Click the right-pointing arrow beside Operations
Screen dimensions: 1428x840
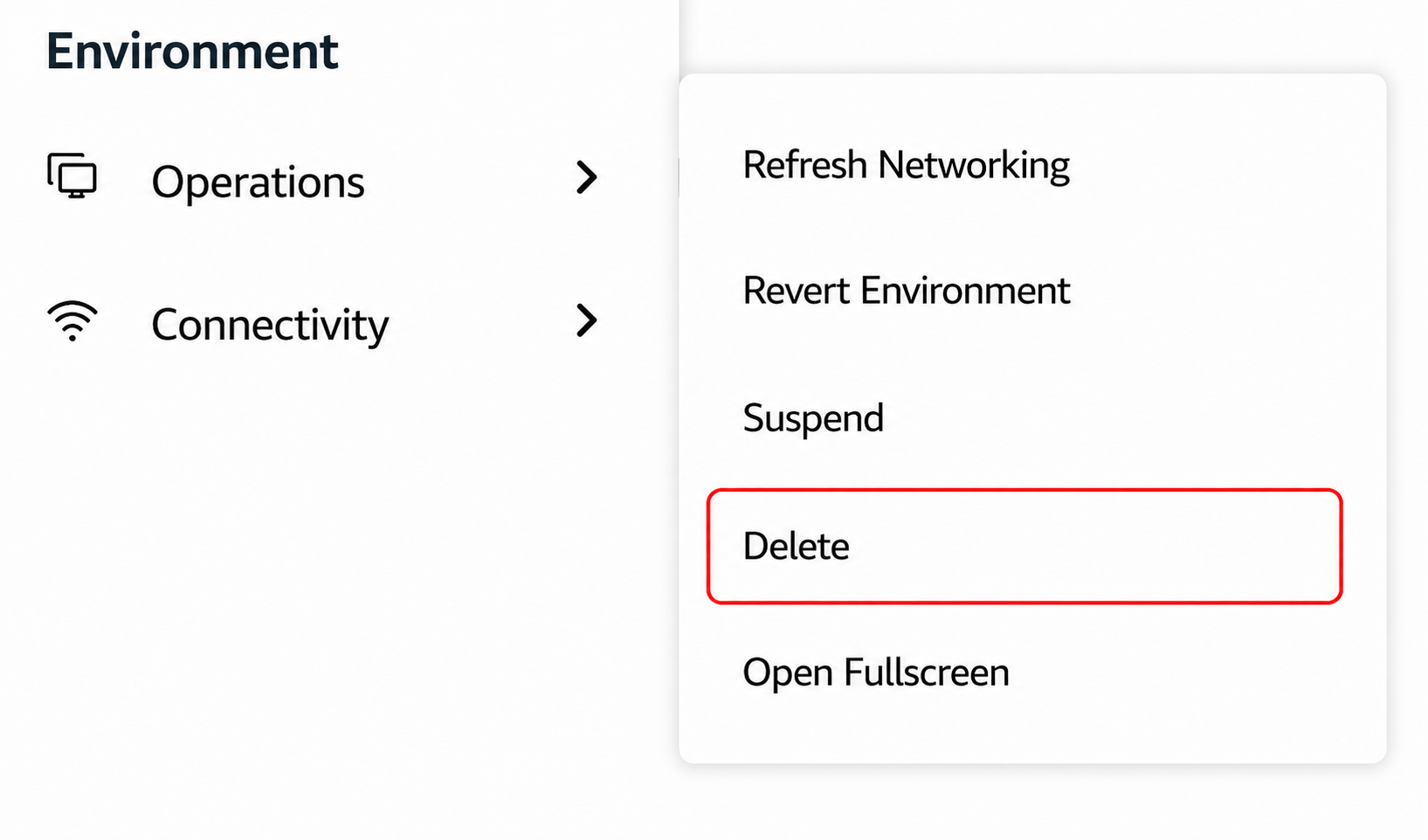[587, 177]
